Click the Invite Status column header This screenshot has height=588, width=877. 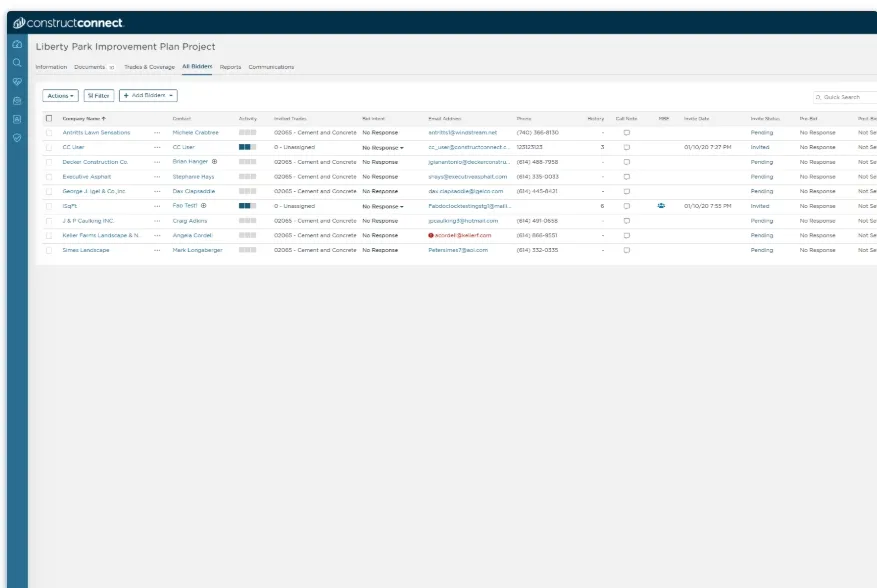(x=765, y=119)
